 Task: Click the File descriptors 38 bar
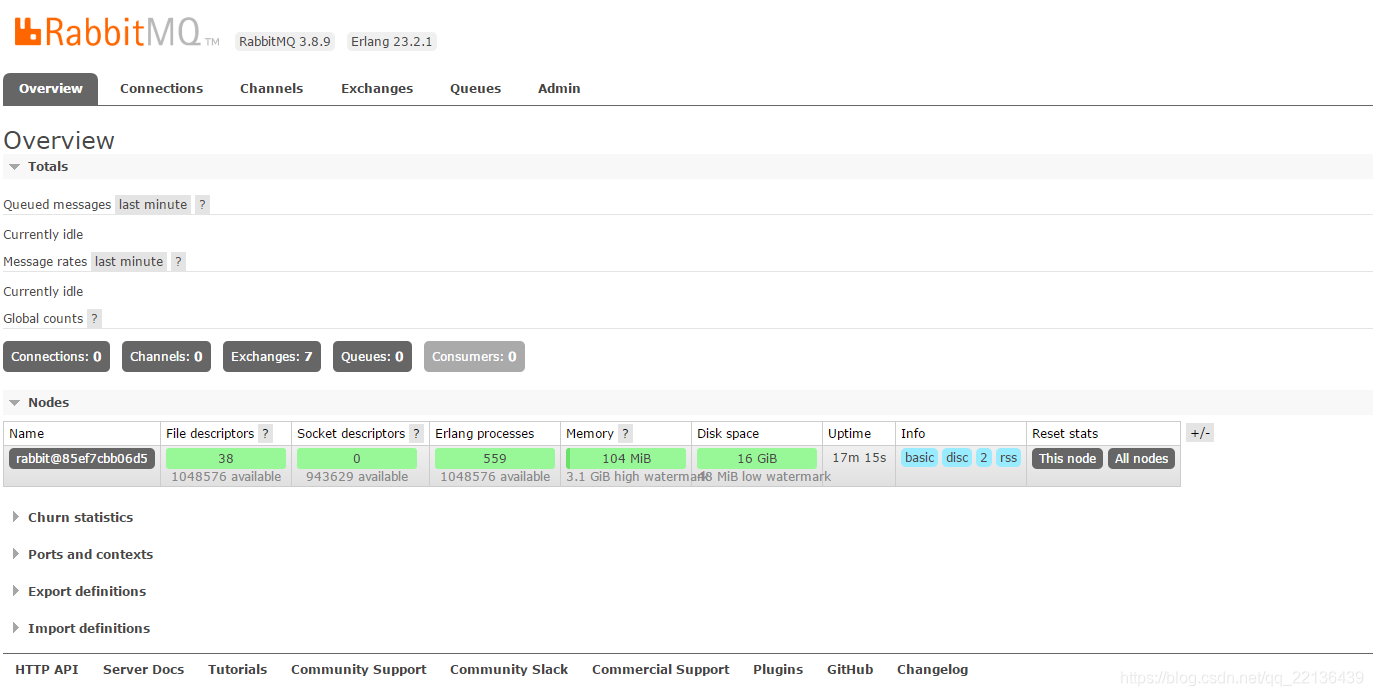(x=226, y=458)
